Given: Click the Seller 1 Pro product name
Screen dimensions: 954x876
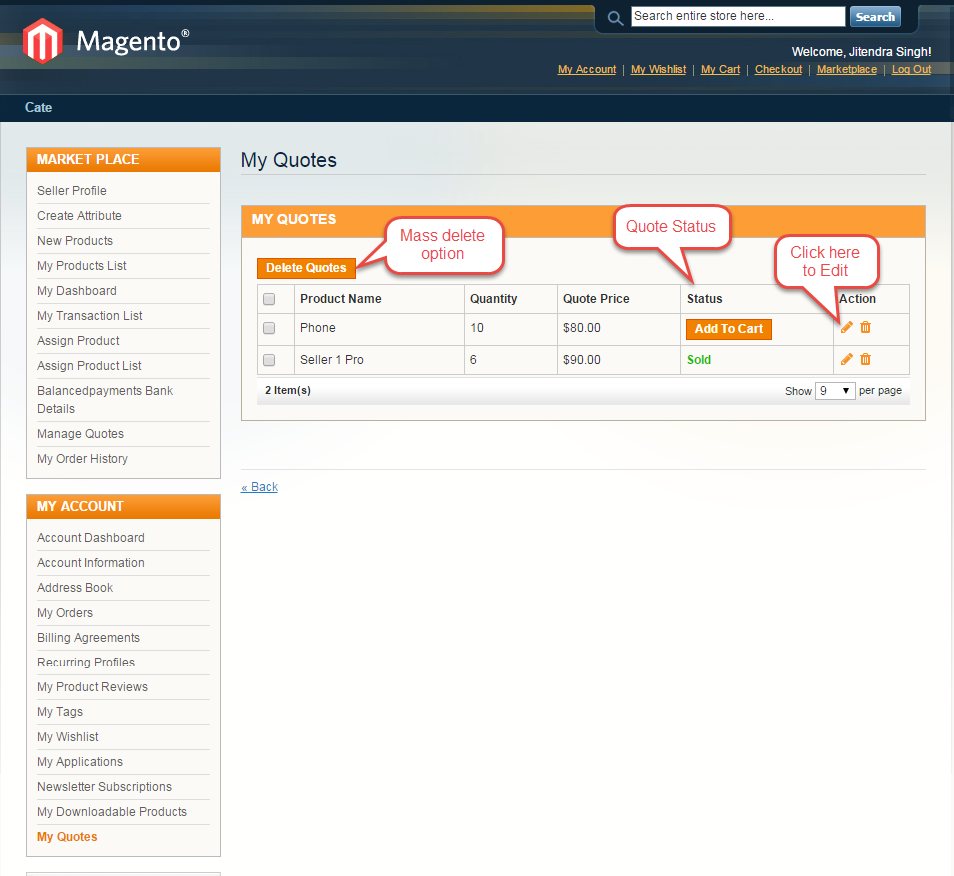Looking at the screenshot, I should point(332,360).
